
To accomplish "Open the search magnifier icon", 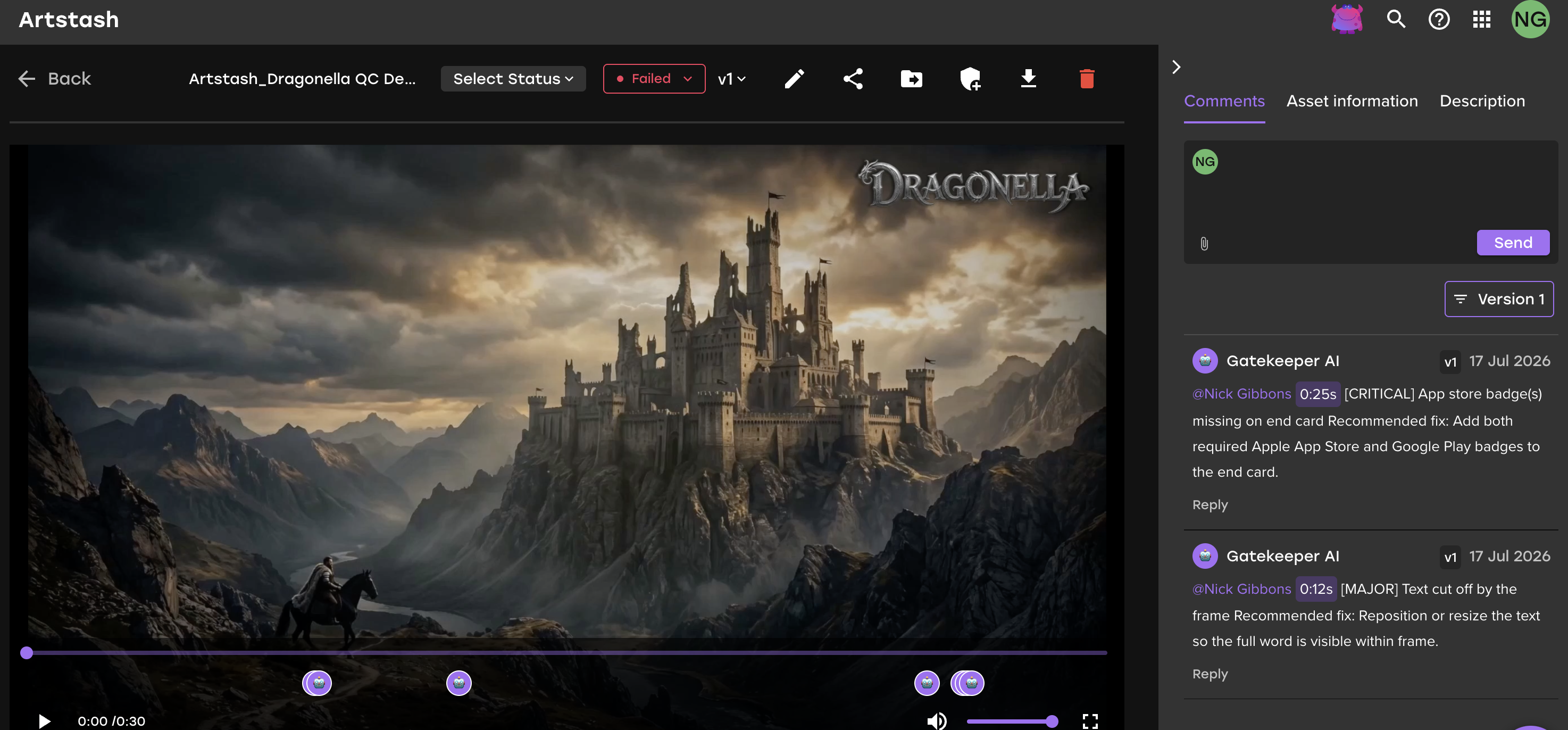I will click(1396, 20).
